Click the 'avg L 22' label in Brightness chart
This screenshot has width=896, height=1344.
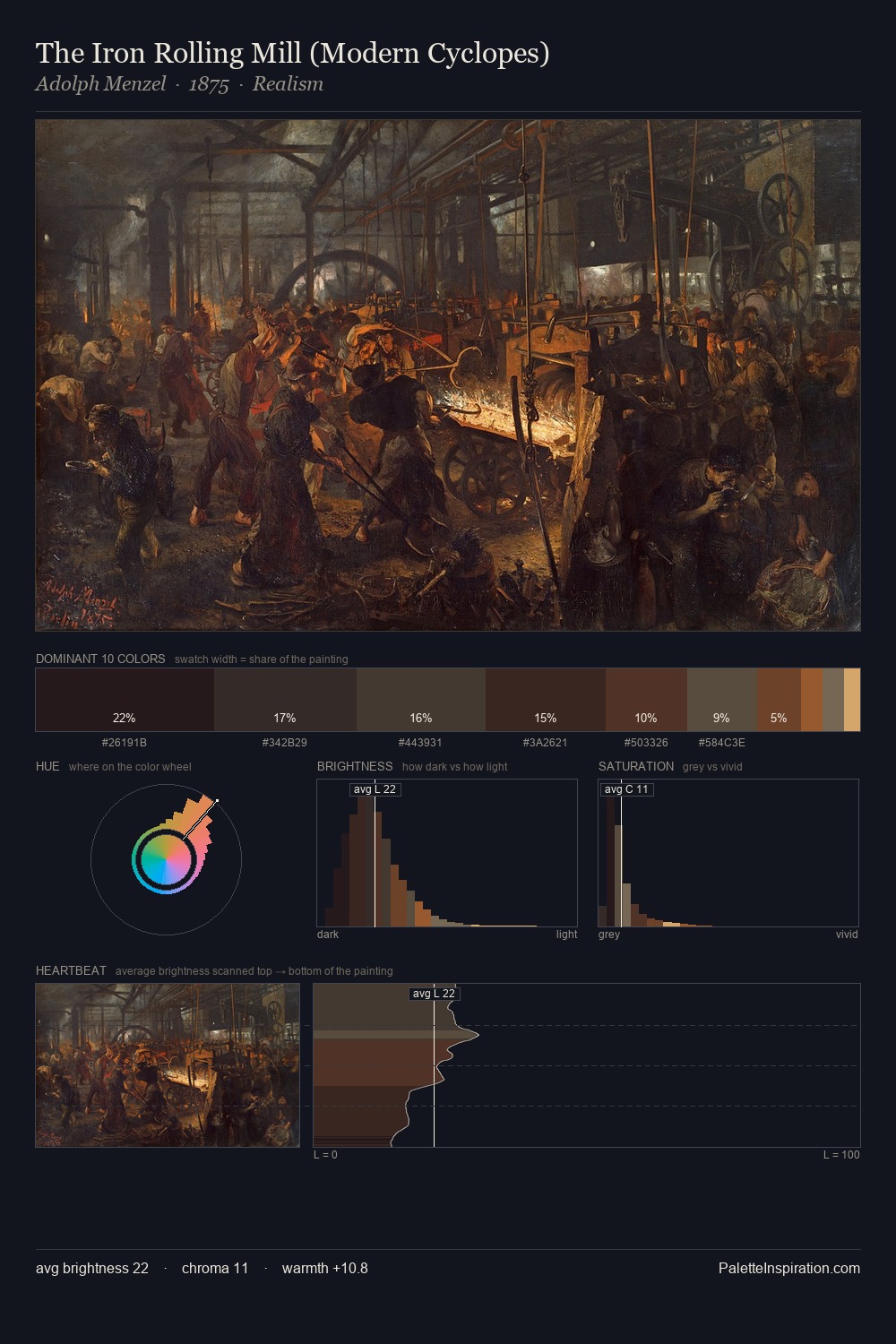(375, 789)
